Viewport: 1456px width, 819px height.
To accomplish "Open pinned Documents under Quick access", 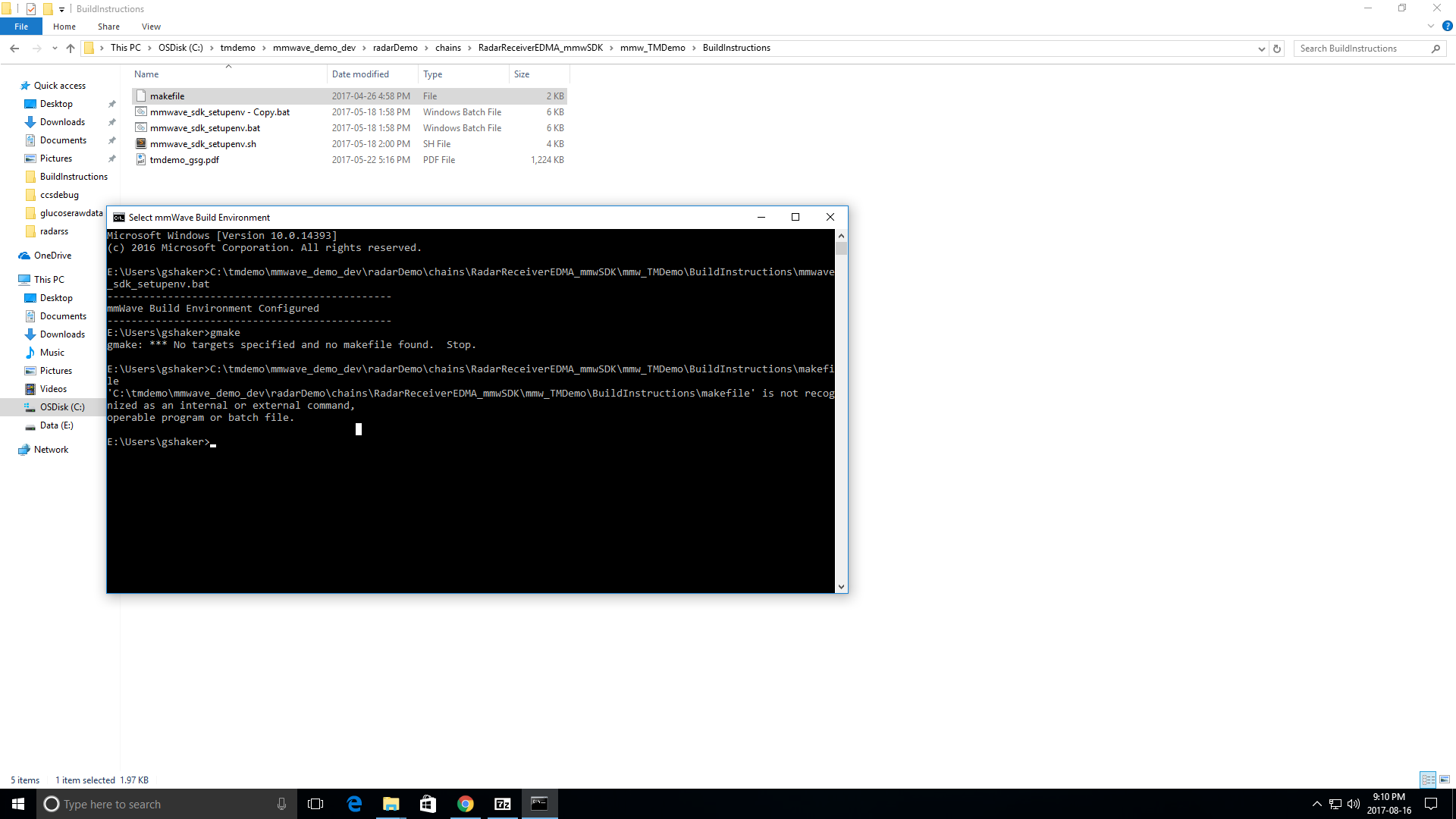I will (63, 140).
